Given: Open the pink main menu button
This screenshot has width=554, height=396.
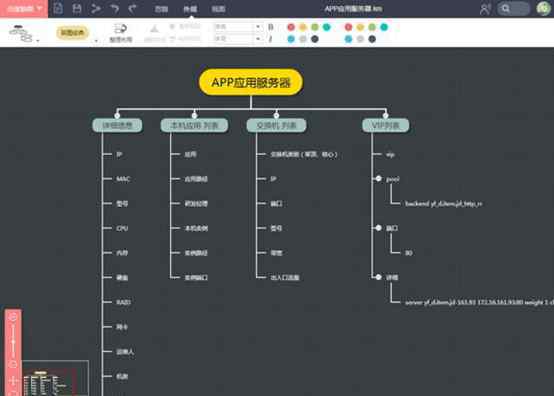Looking at the screenshot, I should 24,8.
